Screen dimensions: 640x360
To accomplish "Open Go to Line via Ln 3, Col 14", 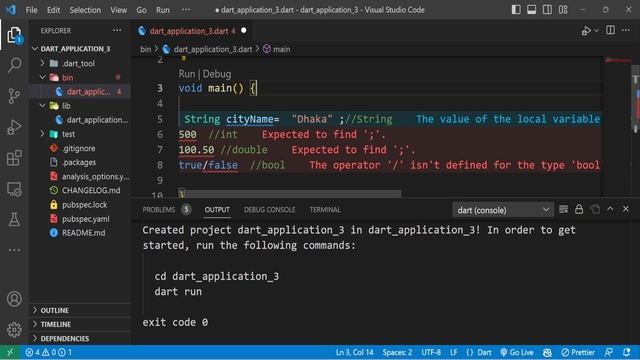I will tap(354, 352).
